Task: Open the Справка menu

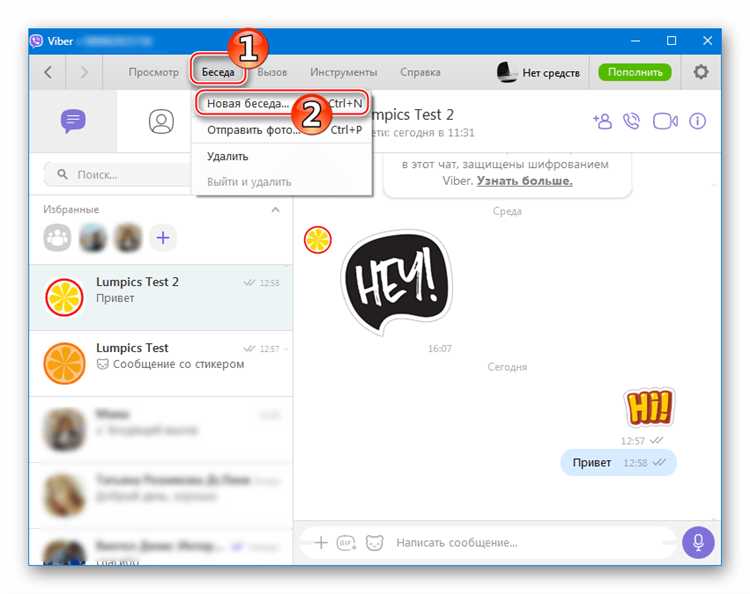Action: 420,72
